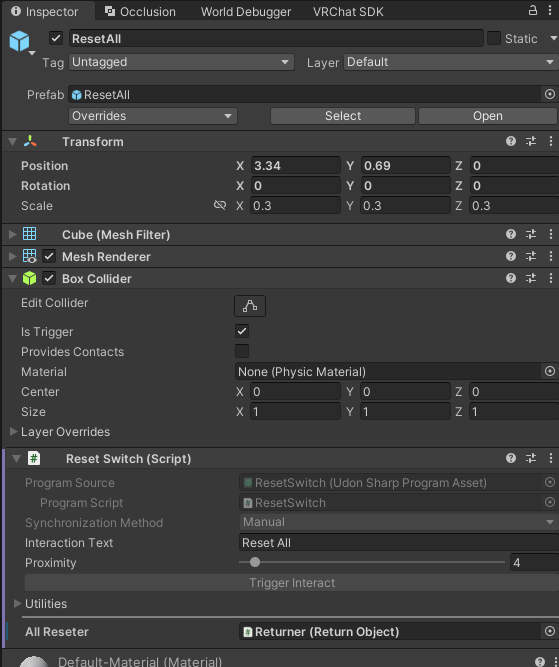Open the Tag dropdown
The height and width of the screenshot is (667, 559).
[x=181, y=62]
